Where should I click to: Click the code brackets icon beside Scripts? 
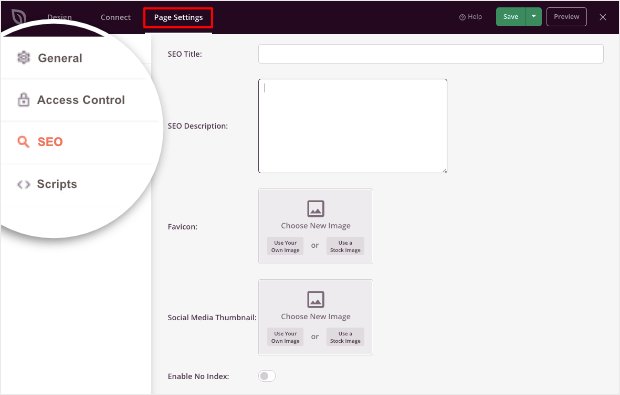(24, 184)
